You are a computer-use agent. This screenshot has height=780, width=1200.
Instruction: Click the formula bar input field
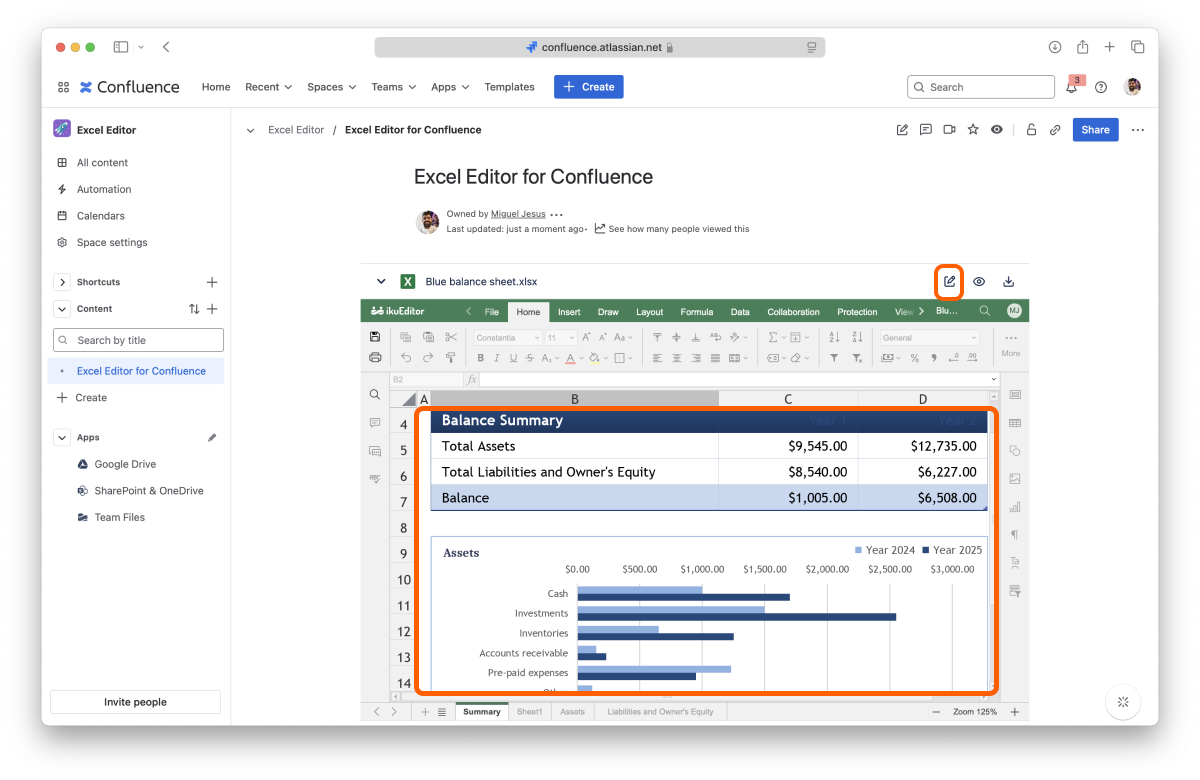[x=735, y=380]
